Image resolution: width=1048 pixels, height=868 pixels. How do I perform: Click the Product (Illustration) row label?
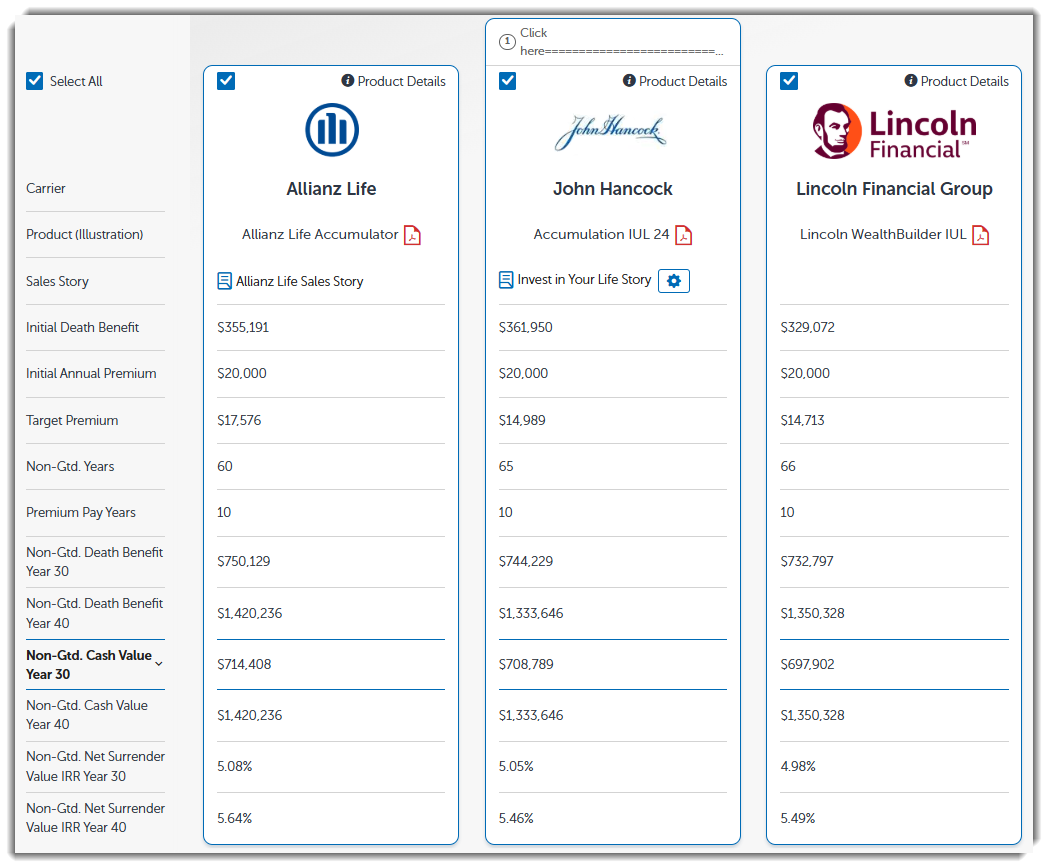point(84,235)
